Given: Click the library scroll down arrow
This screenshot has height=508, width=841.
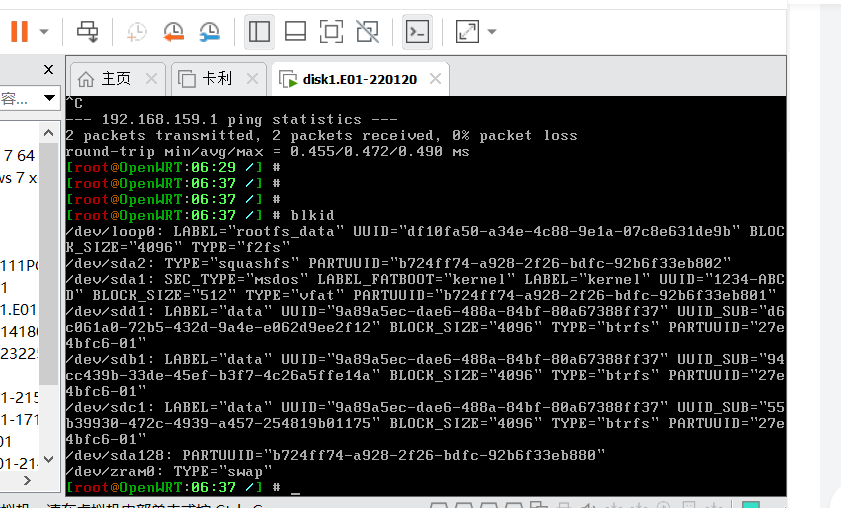Looking at the screenshot, I should [48, 459].
